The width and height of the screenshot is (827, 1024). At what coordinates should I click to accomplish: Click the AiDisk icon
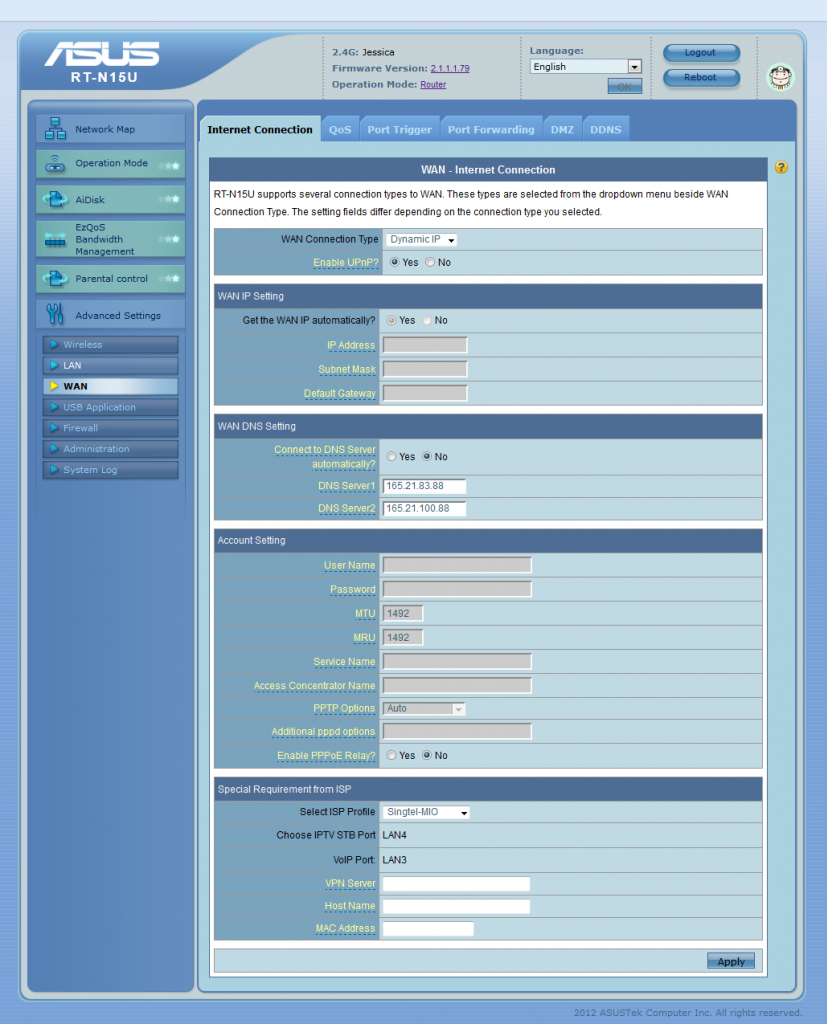56,200
